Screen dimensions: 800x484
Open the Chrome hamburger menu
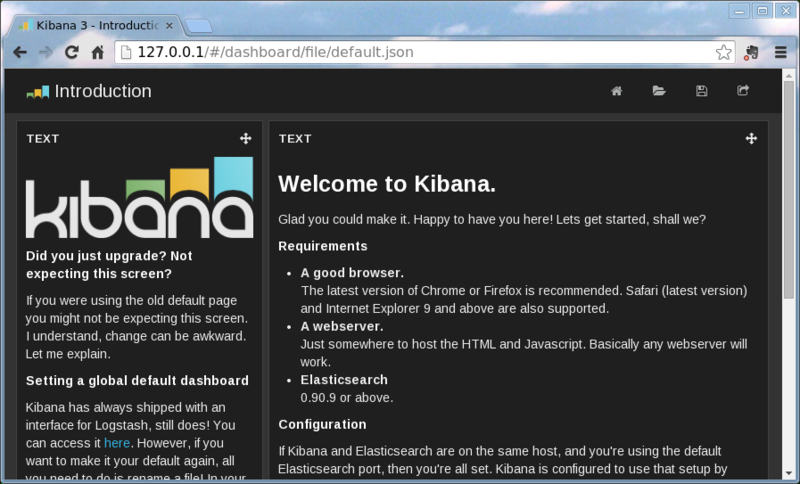tap(781, 52)
